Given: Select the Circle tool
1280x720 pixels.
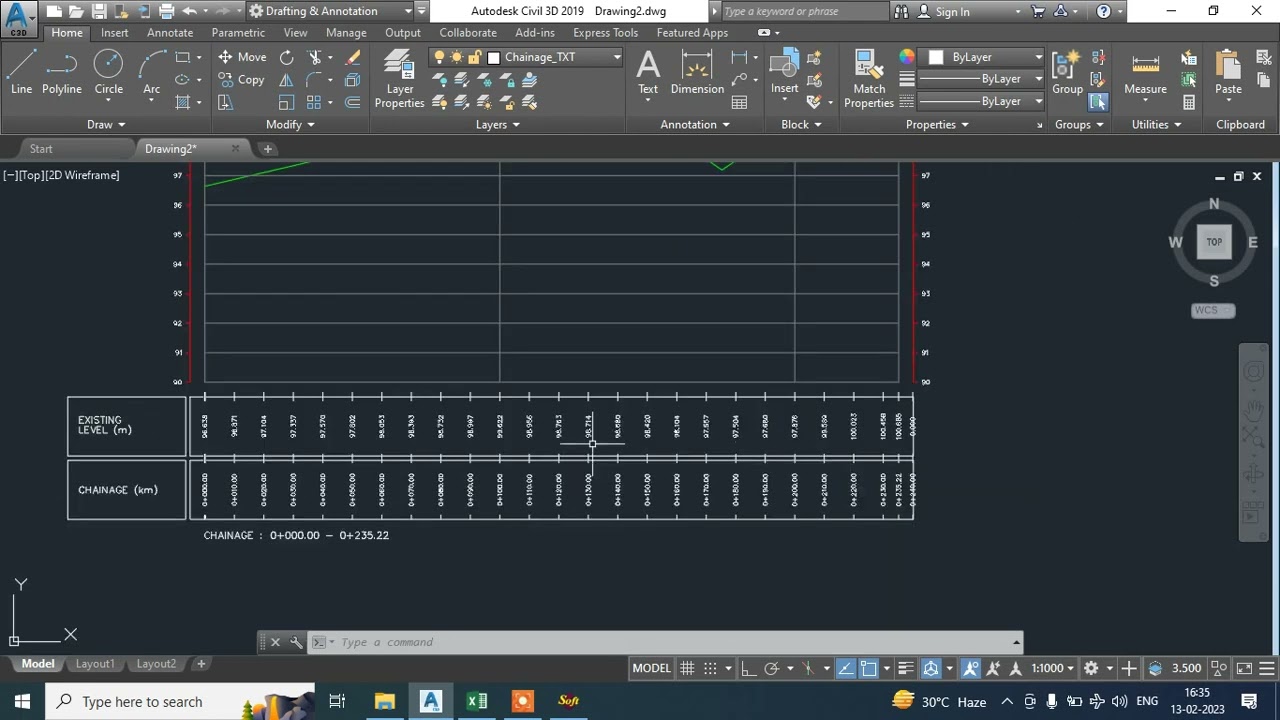Looking at the screenshot, I should coord(108,73).
